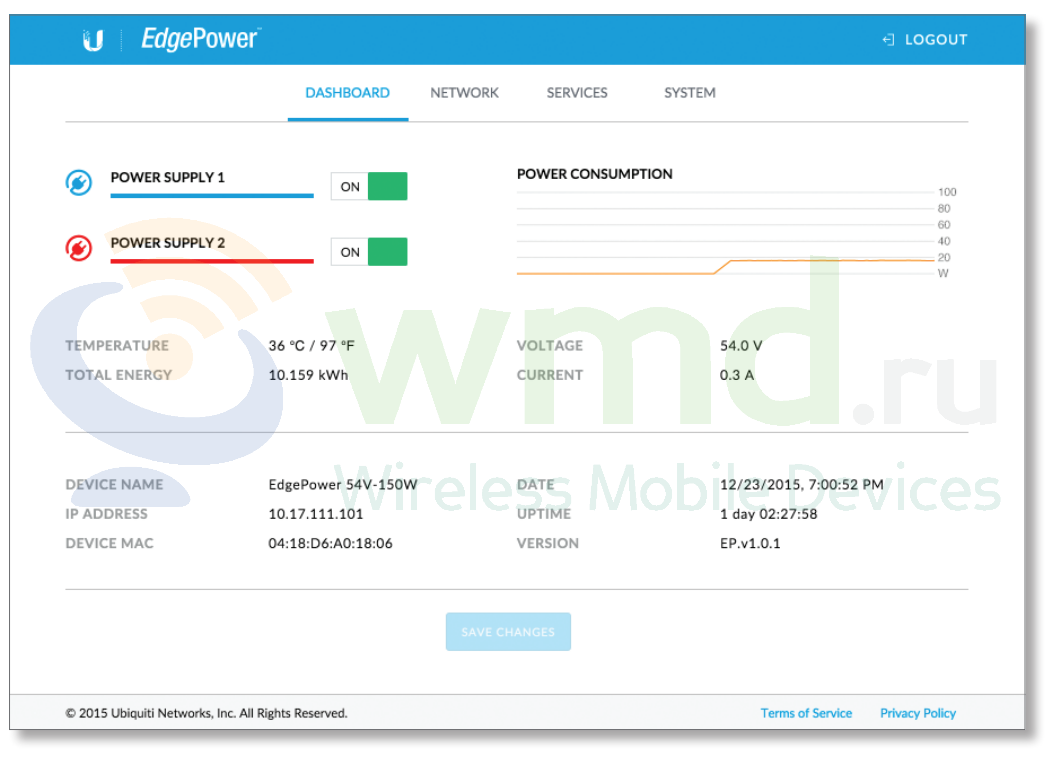The width and height of the screenshot is (1052, 760).
Task: Open the Privacy Policy link
Action: 918,713
